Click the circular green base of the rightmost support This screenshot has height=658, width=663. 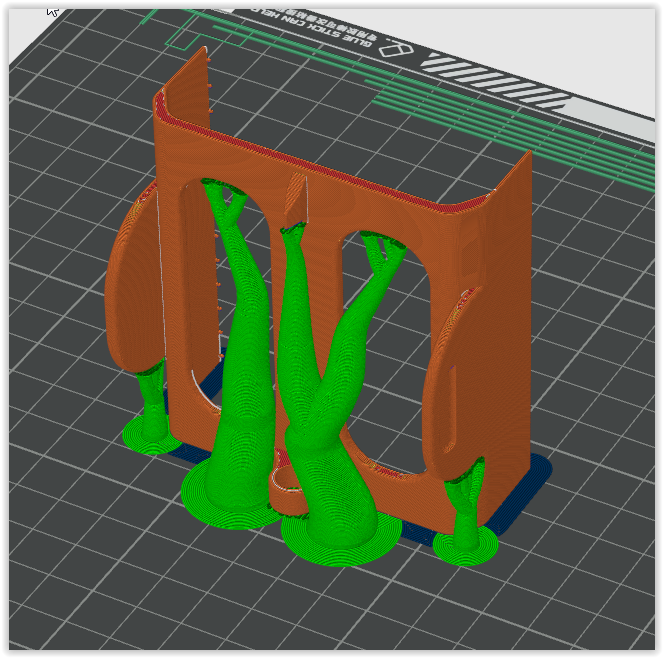tap(465, 546)
